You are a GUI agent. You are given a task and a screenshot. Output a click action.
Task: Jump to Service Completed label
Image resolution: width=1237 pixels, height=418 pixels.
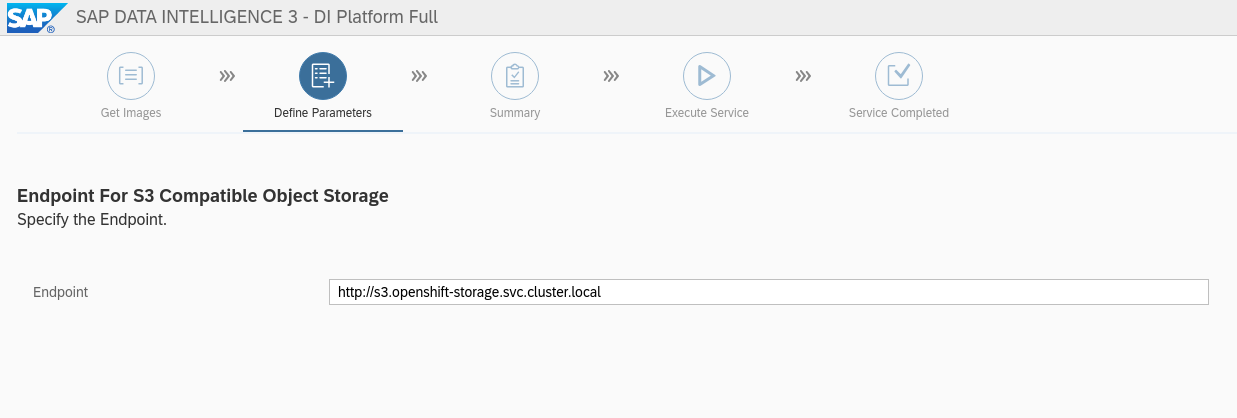click(x=899, y=113)
